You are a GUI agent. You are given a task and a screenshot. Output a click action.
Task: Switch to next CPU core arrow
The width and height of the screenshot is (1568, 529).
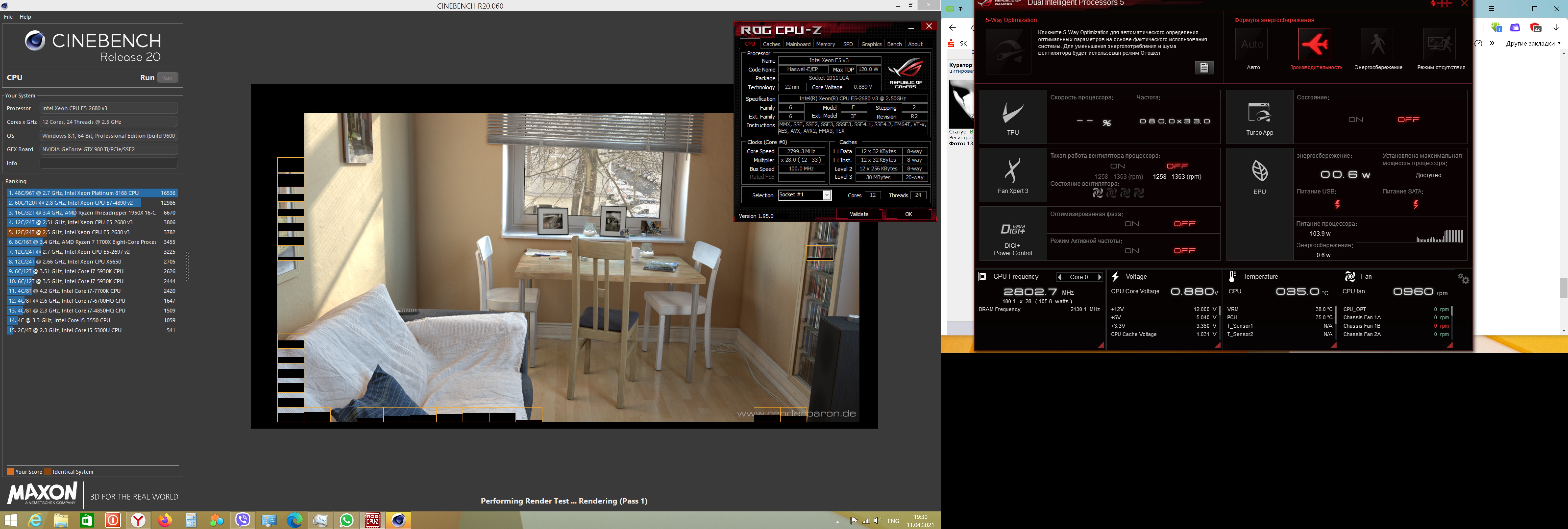pyautogui.click(x=1099, y=277)
